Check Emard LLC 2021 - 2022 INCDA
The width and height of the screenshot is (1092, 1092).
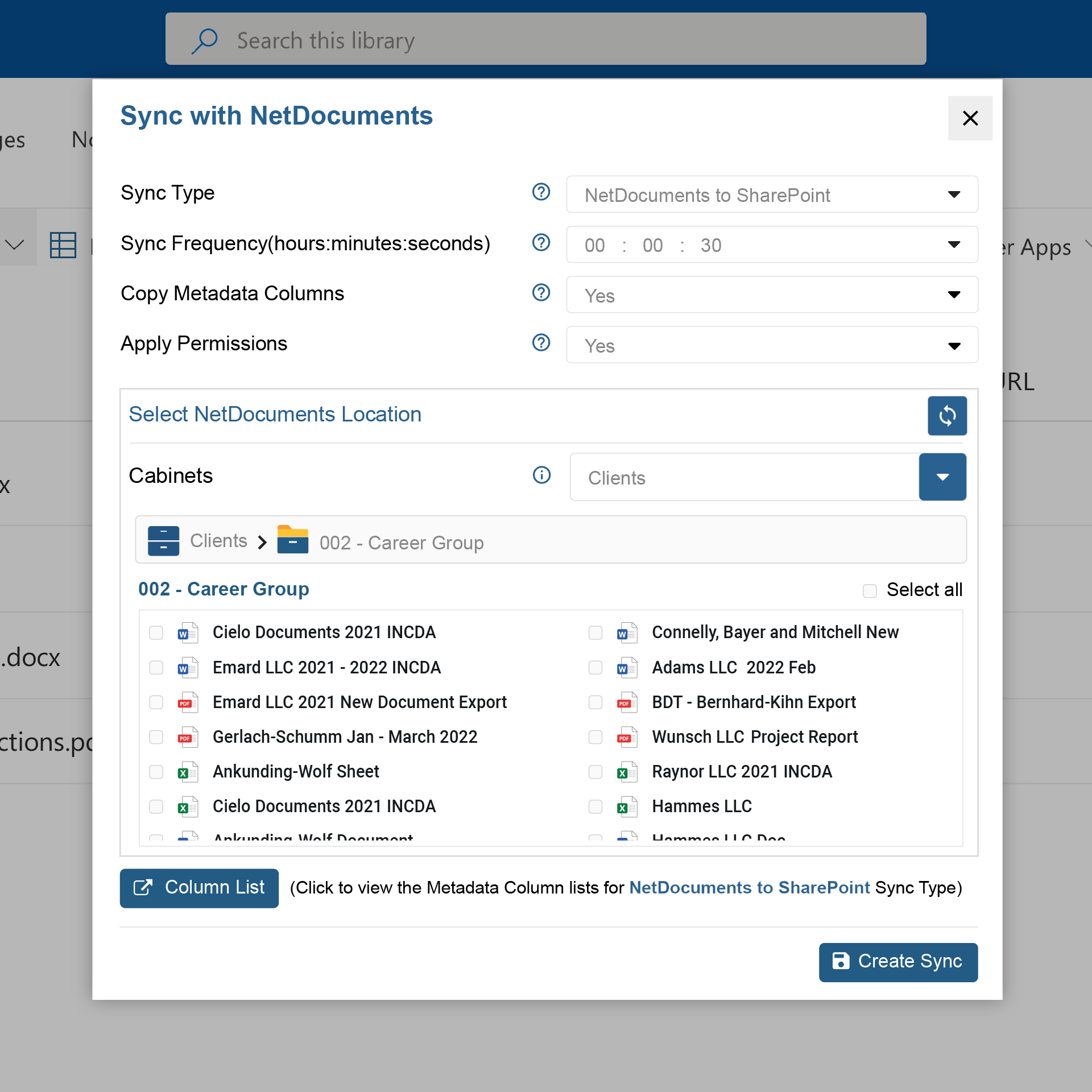tap(156, 668)
